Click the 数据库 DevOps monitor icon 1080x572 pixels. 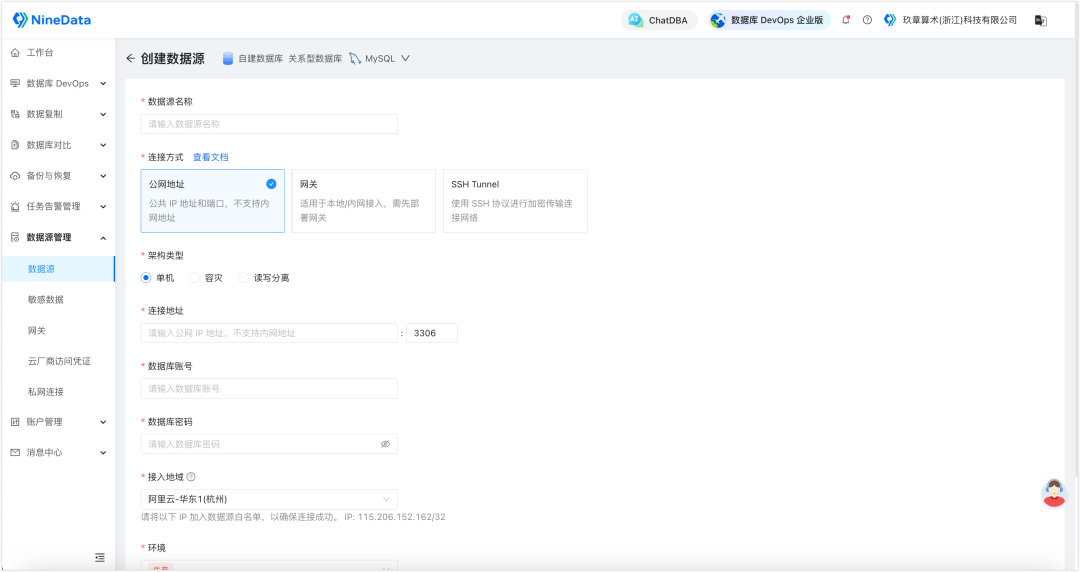(15, 83)
